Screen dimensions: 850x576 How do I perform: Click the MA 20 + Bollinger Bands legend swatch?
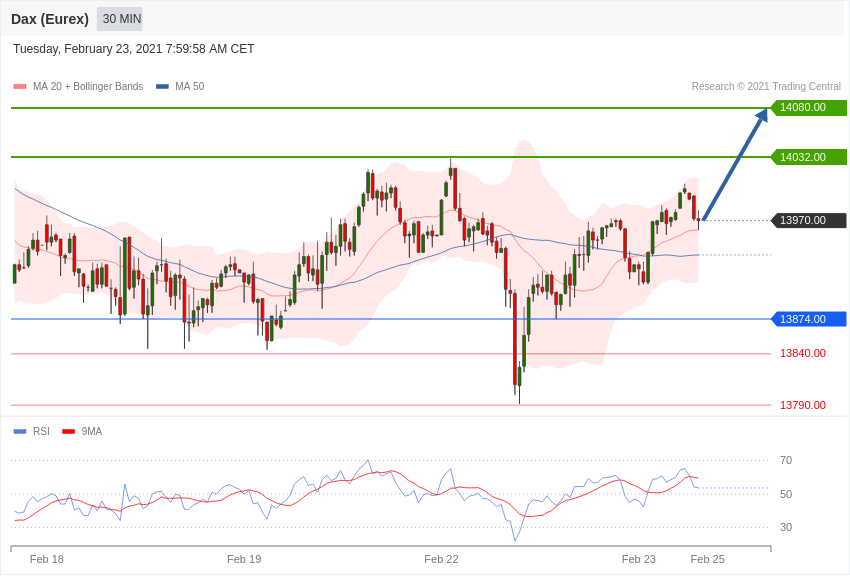tap(20, 87)
